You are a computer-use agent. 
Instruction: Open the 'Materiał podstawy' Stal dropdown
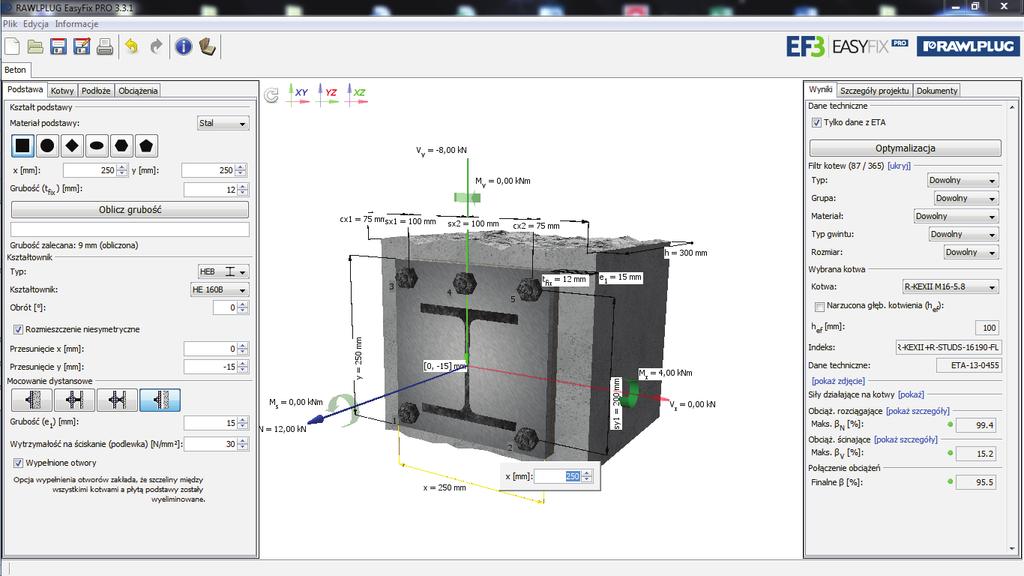coord(223,123)
